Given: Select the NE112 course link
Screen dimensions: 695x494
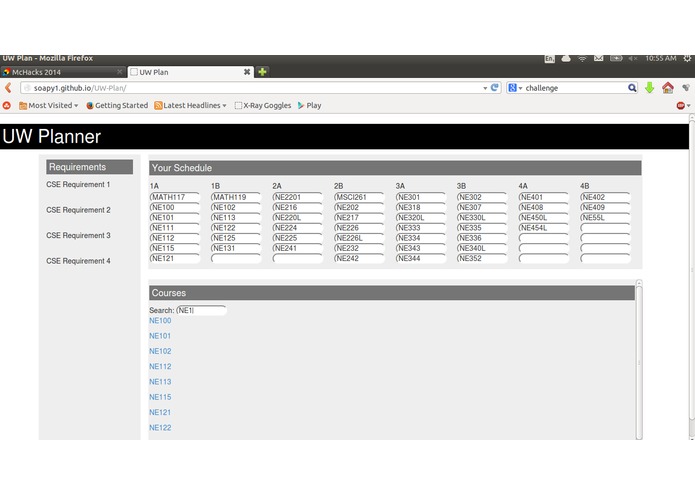Looking at the screenshot, I should pos(160,366).
